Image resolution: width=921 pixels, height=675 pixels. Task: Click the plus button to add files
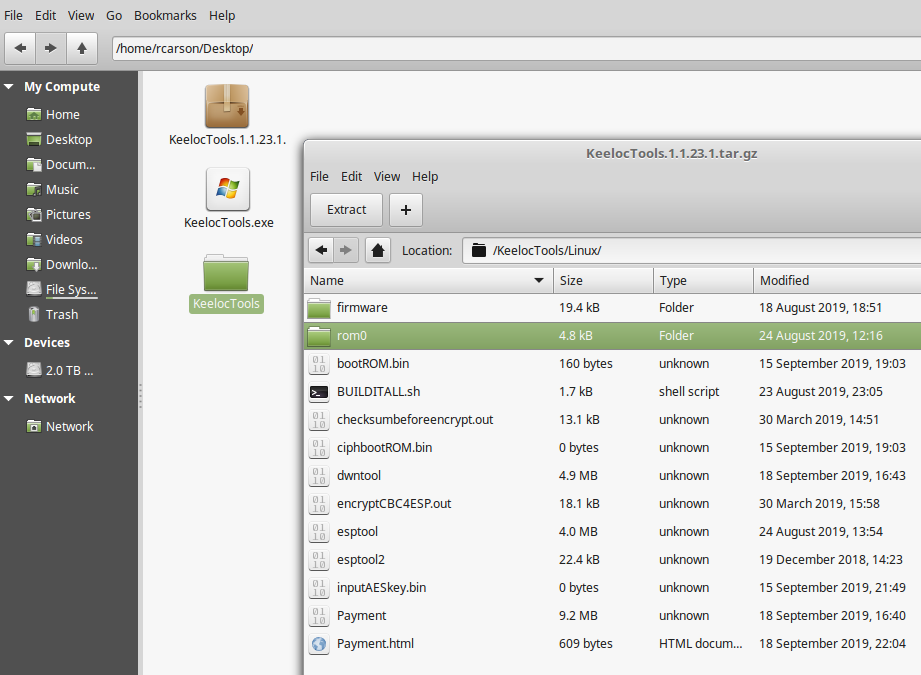click(405, 210)
